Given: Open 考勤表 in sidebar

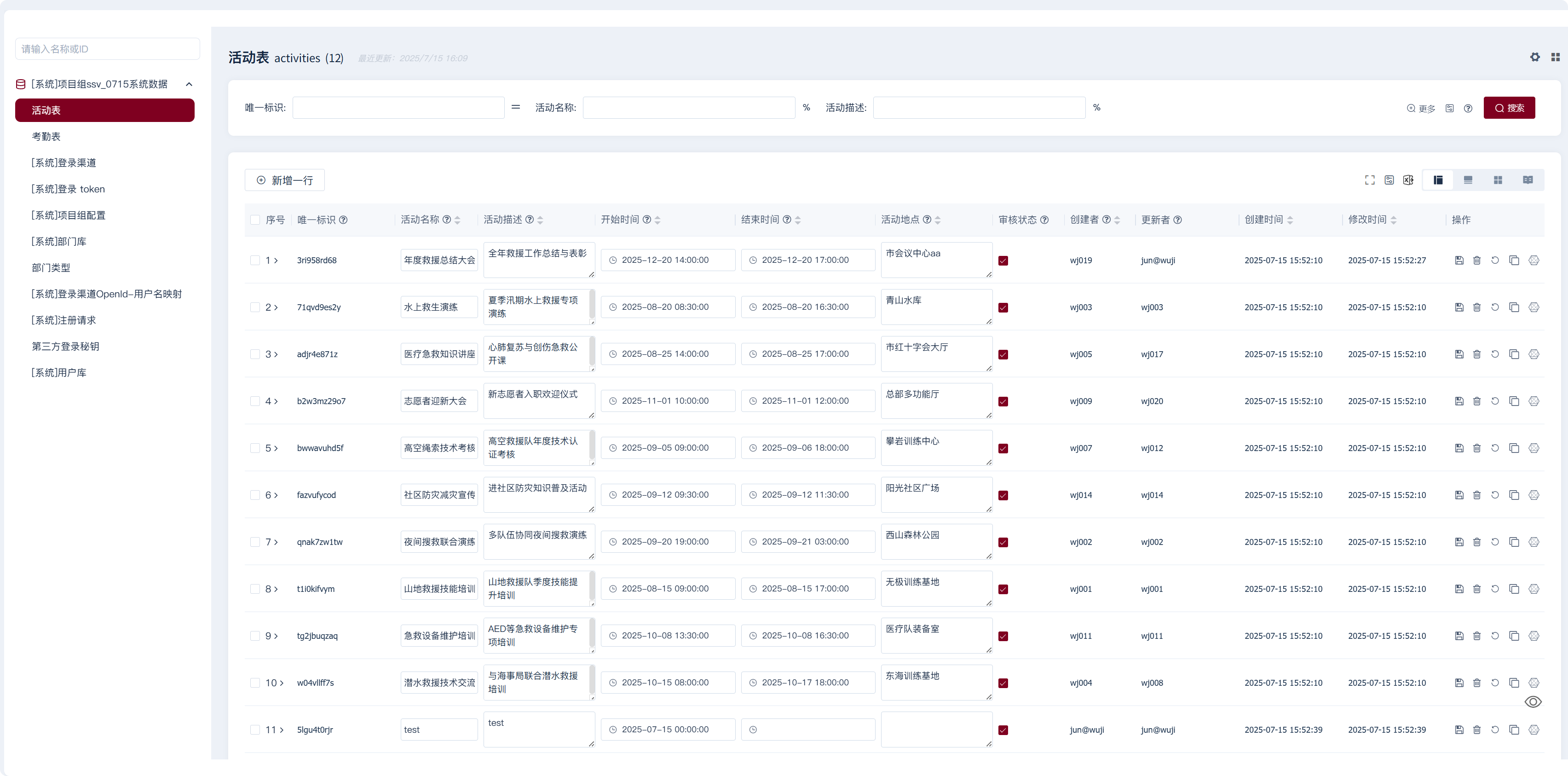Looking at the screenshot, I should coord(46,136).
